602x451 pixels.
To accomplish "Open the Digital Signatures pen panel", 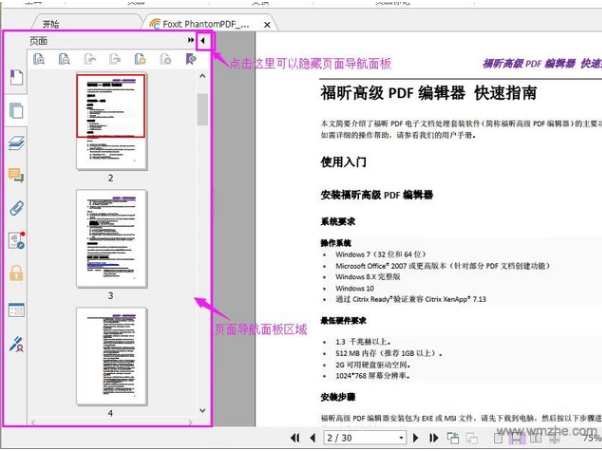I will pyautogui.click(x=16, y=344).
